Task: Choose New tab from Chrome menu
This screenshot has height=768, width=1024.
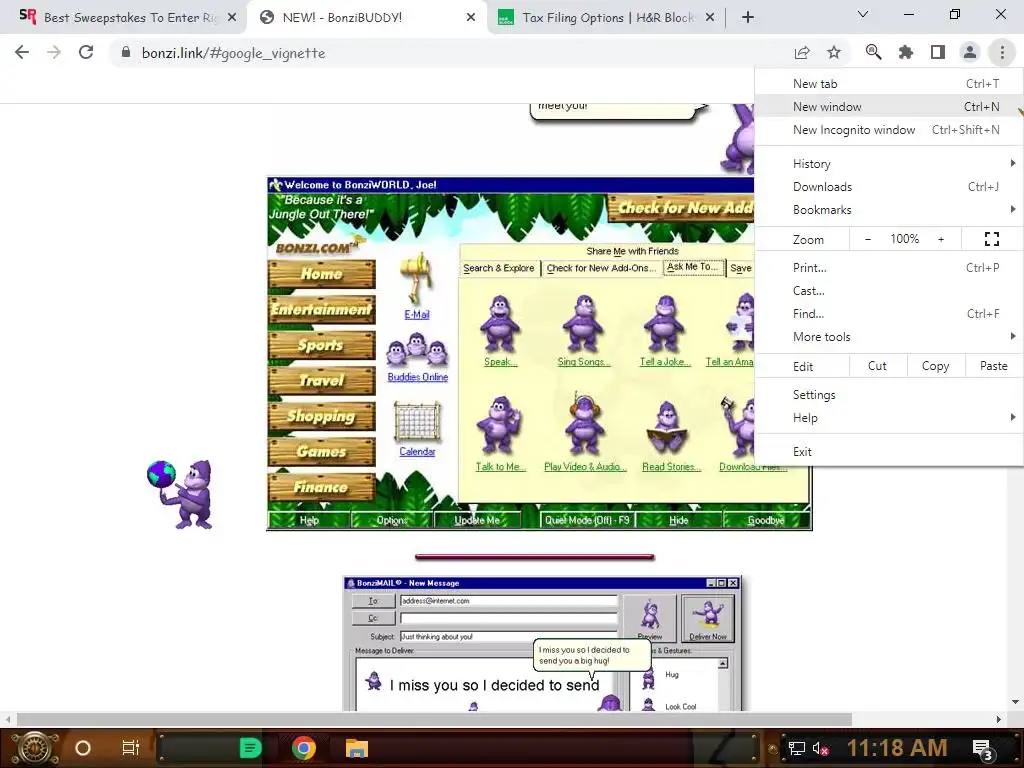Action: (x=889, y=84)
